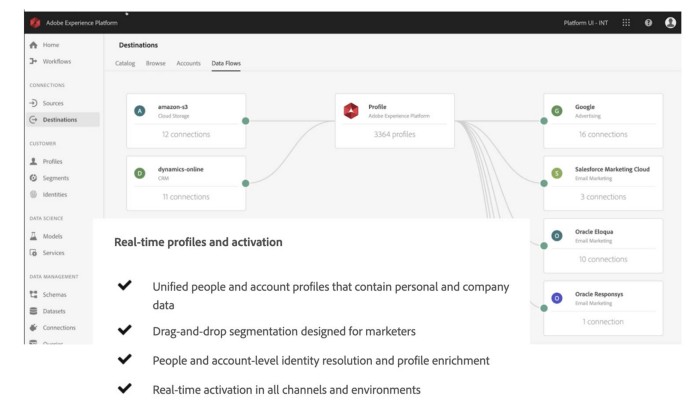
Task: Click the Google 'G' badge icon
Action: 557,111
